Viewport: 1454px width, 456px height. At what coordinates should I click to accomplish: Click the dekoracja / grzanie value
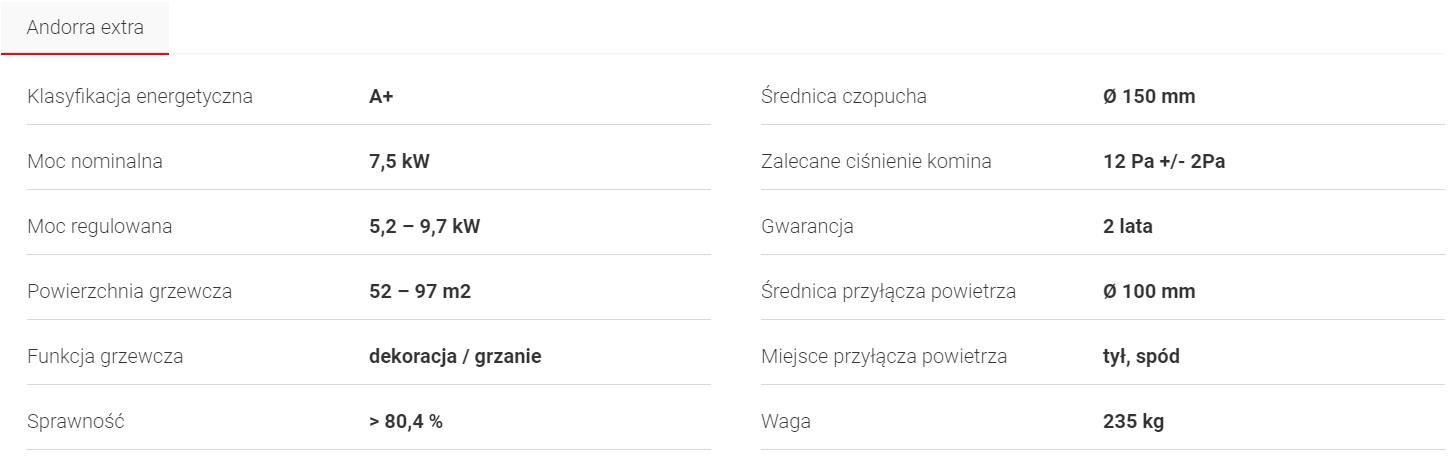[455, 356]
